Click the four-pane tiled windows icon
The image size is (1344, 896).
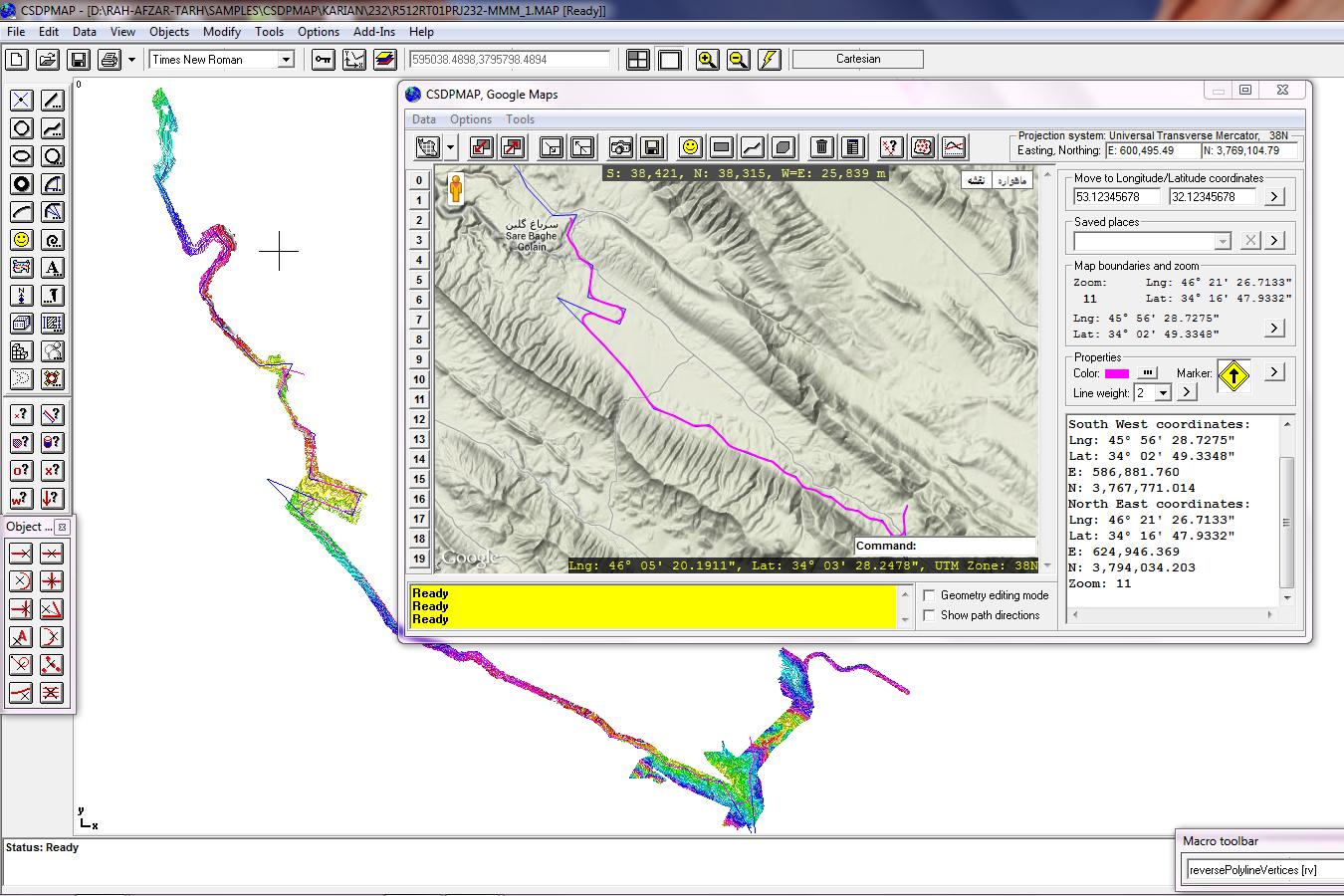point(638,60)
